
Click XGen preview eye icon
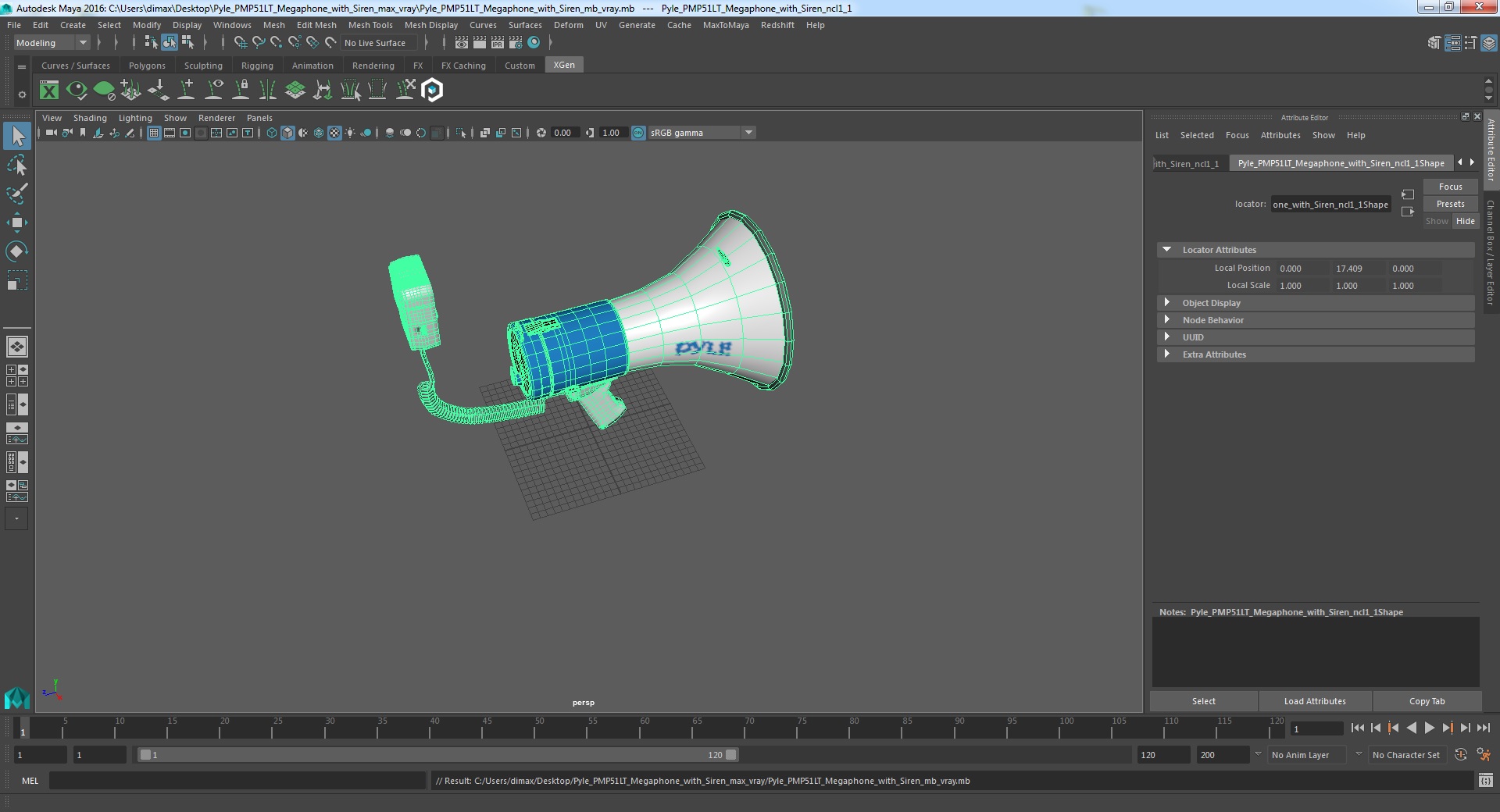click(77, 91)
